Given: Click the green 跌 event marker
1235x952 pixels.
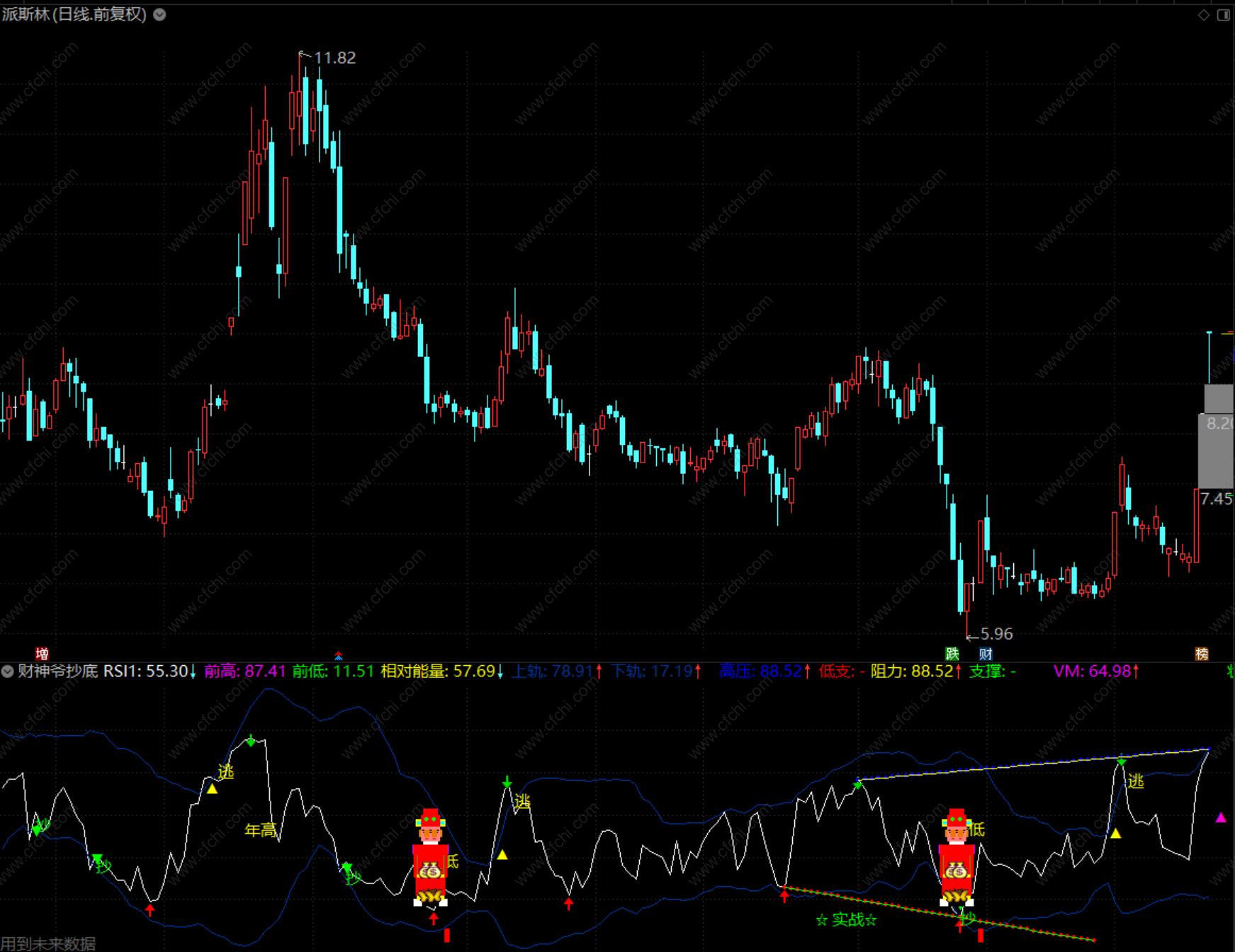Looking at the screenshot, I should 952,654.
